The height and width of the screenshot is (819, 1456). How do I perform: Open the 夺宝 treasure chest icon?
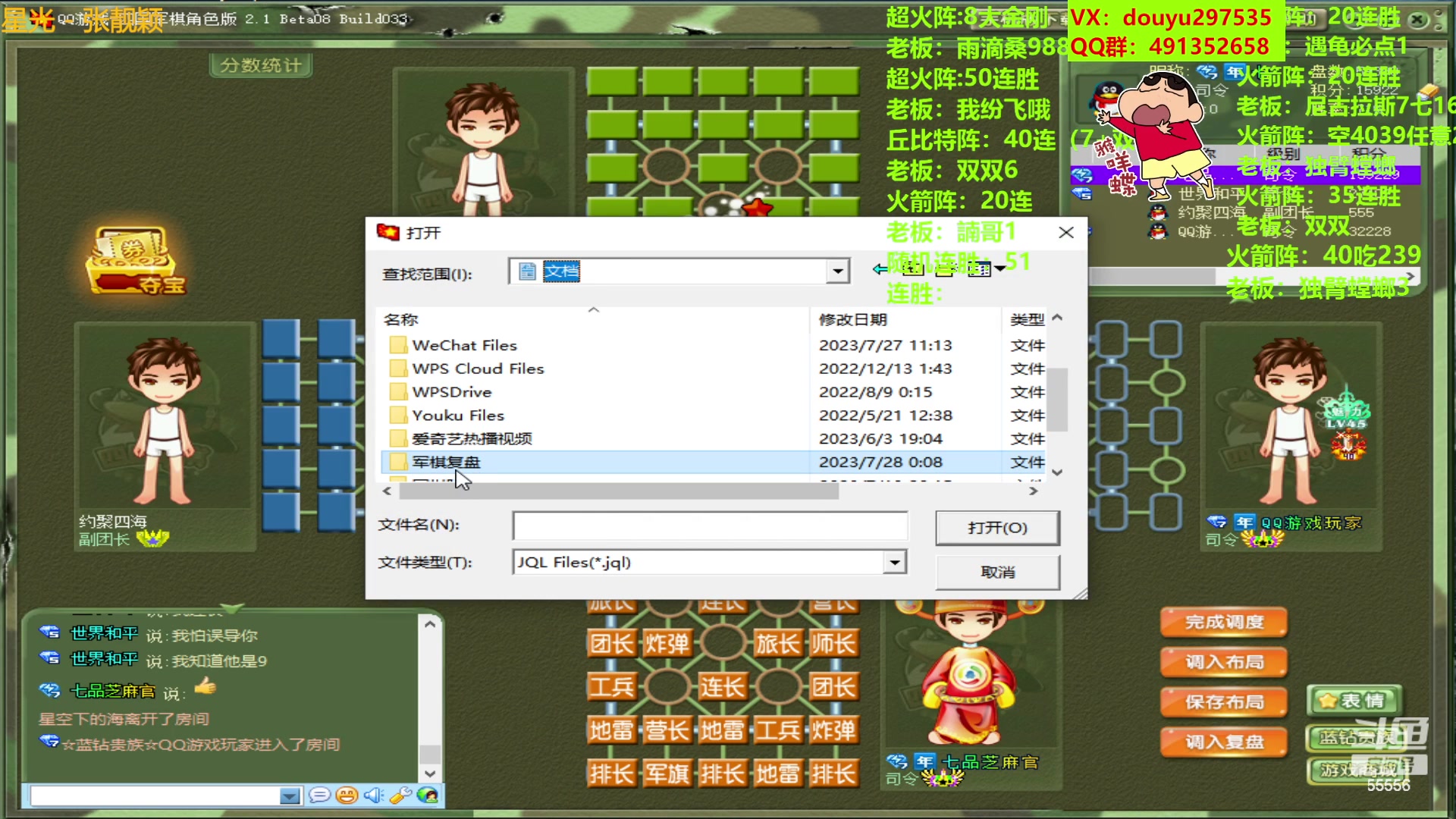[x=135, y=261]
